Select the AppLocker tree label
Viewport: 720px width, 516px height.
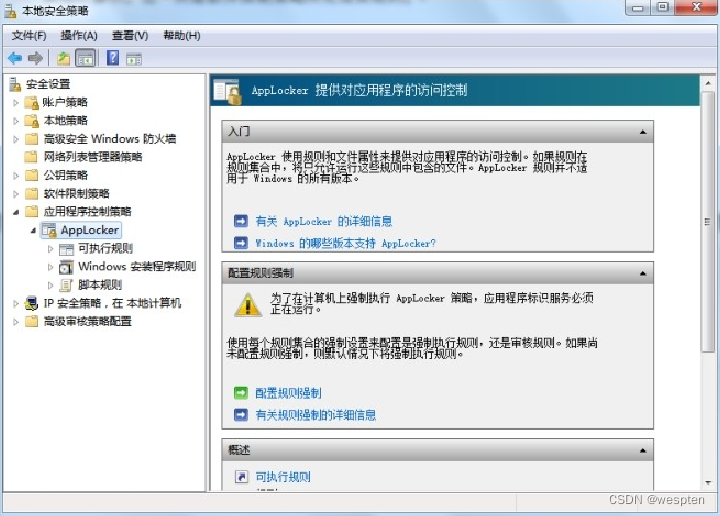coord(90,230)
